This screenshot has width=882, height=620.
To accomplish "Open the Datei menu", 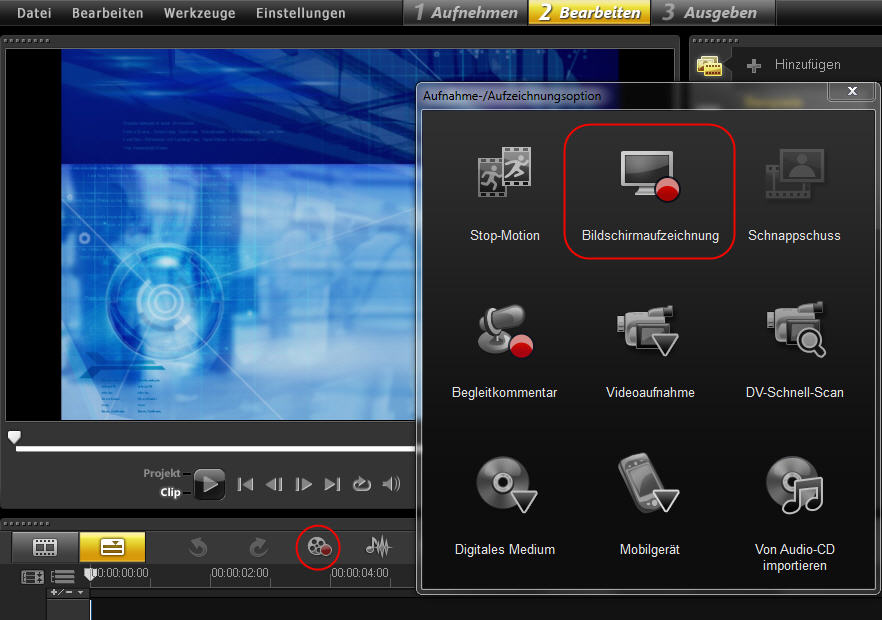I will [34, 13].
